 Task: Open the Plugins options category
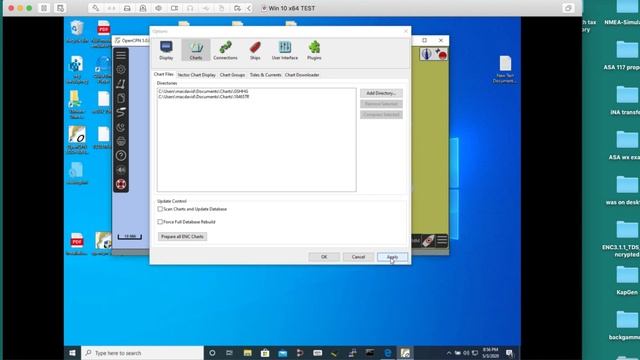314,50
